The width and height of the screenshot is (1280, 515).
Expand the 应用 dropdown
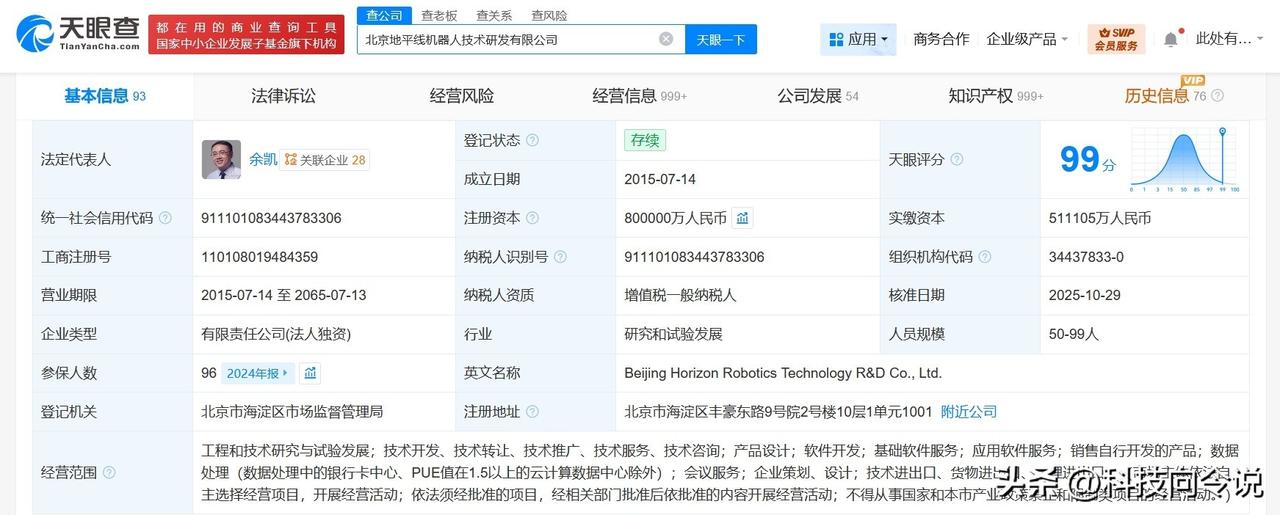coord(858,39)
